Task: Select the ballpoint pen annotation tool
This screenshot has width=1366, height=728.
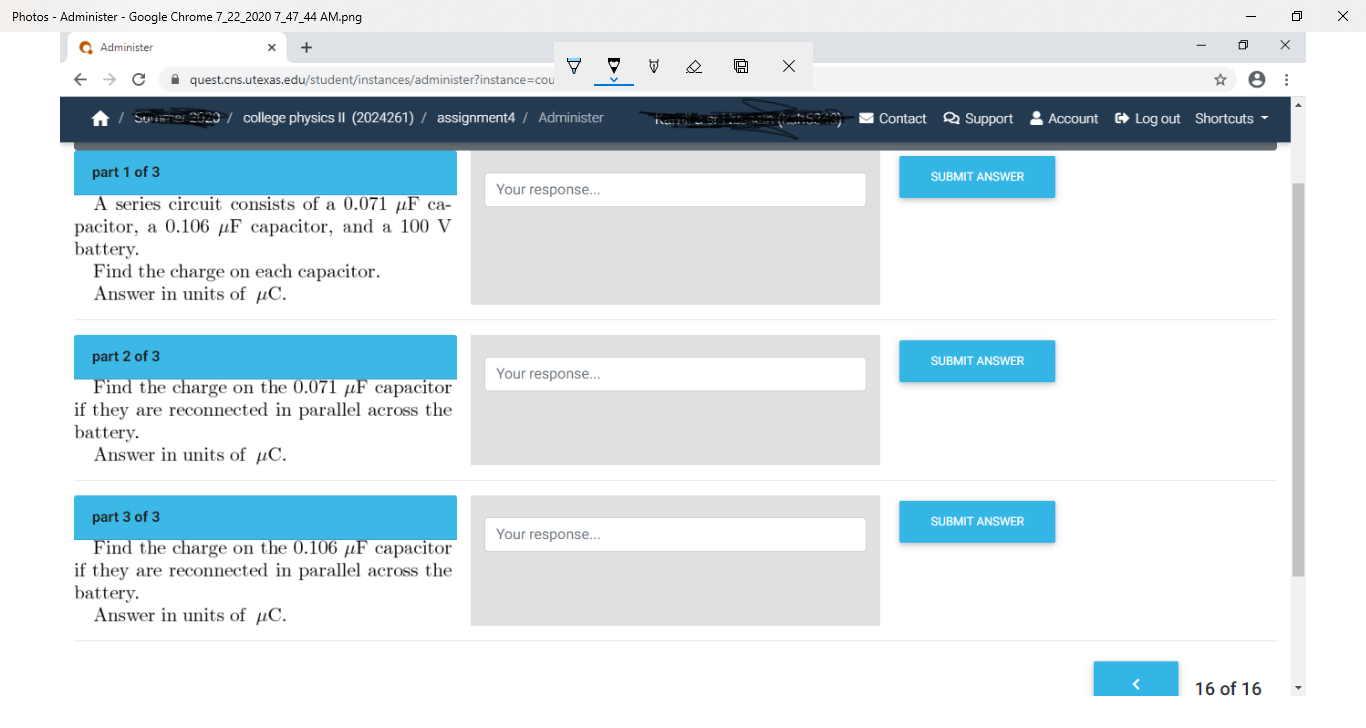Action: pos(614,63)
